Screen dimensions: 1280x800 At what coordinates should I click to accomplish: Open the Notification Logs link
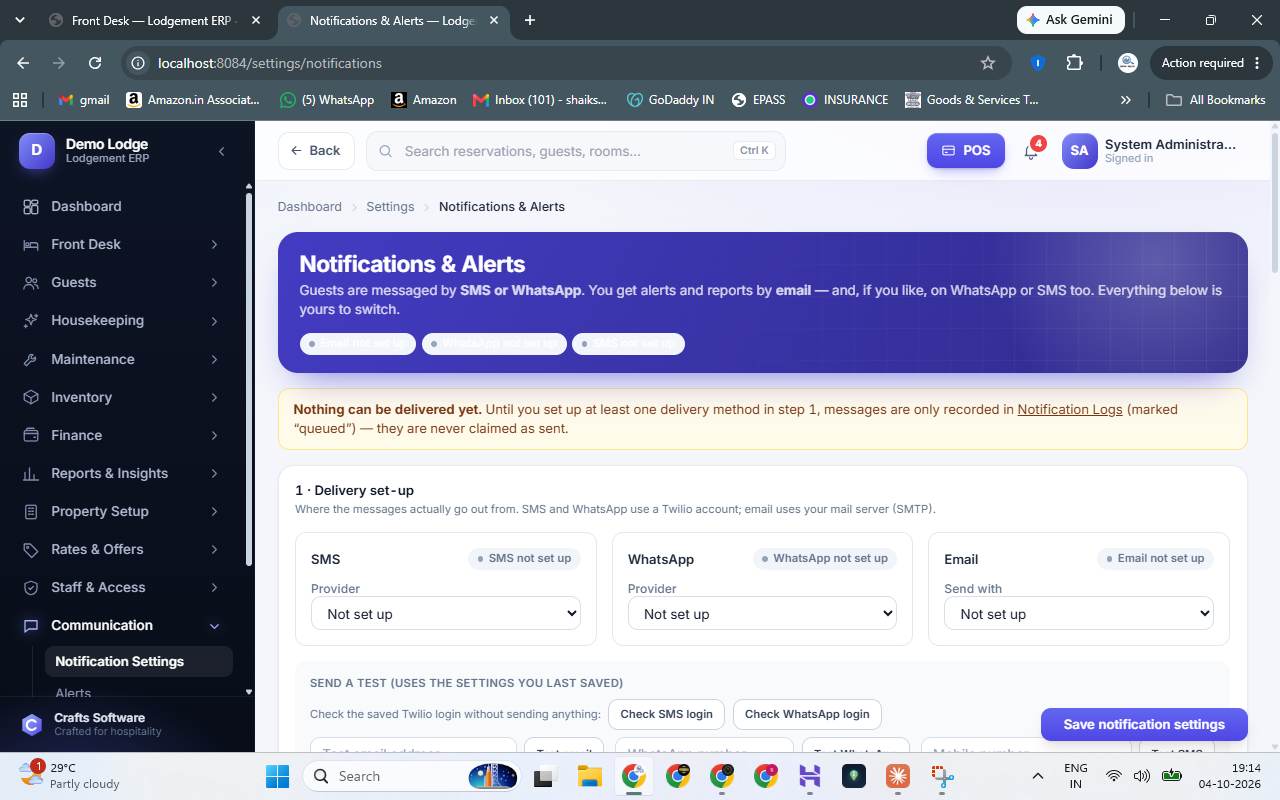click(1070, 409)
